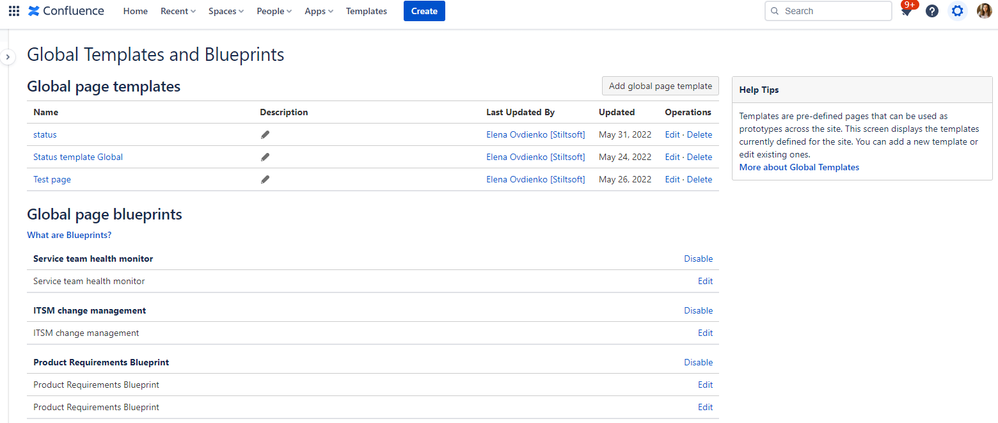The height and width of the screenshot is (423, 998).
Task: Click the May 31, 2022 date
Action: (x=625, y=135)
